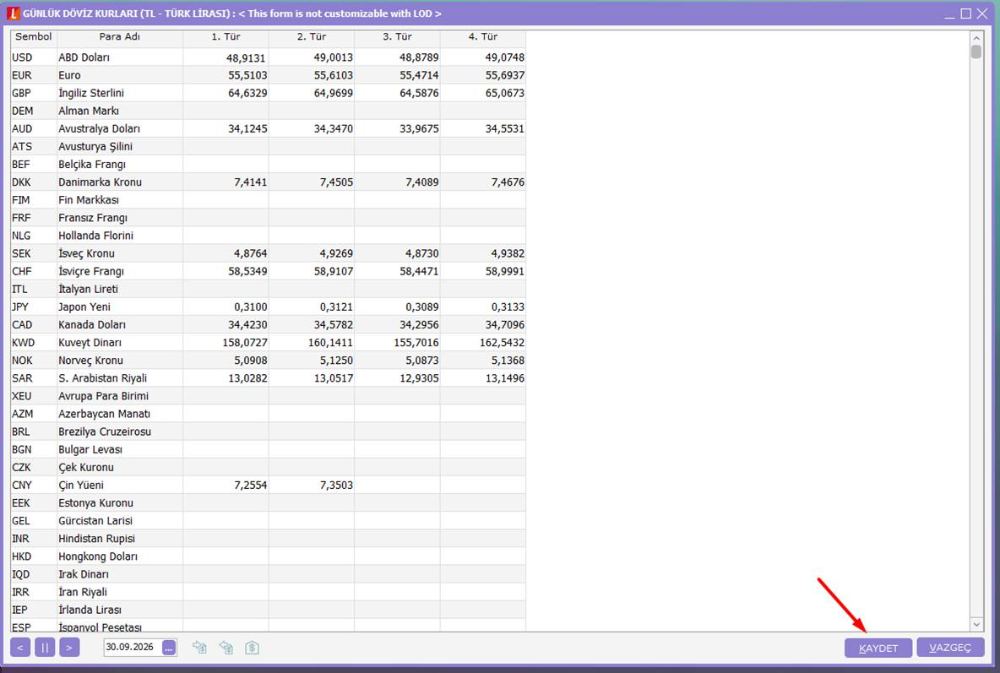Maximize the Günlük Döviz Kurları window
The image size is (1000, 673).
click(x=966, y=13)
